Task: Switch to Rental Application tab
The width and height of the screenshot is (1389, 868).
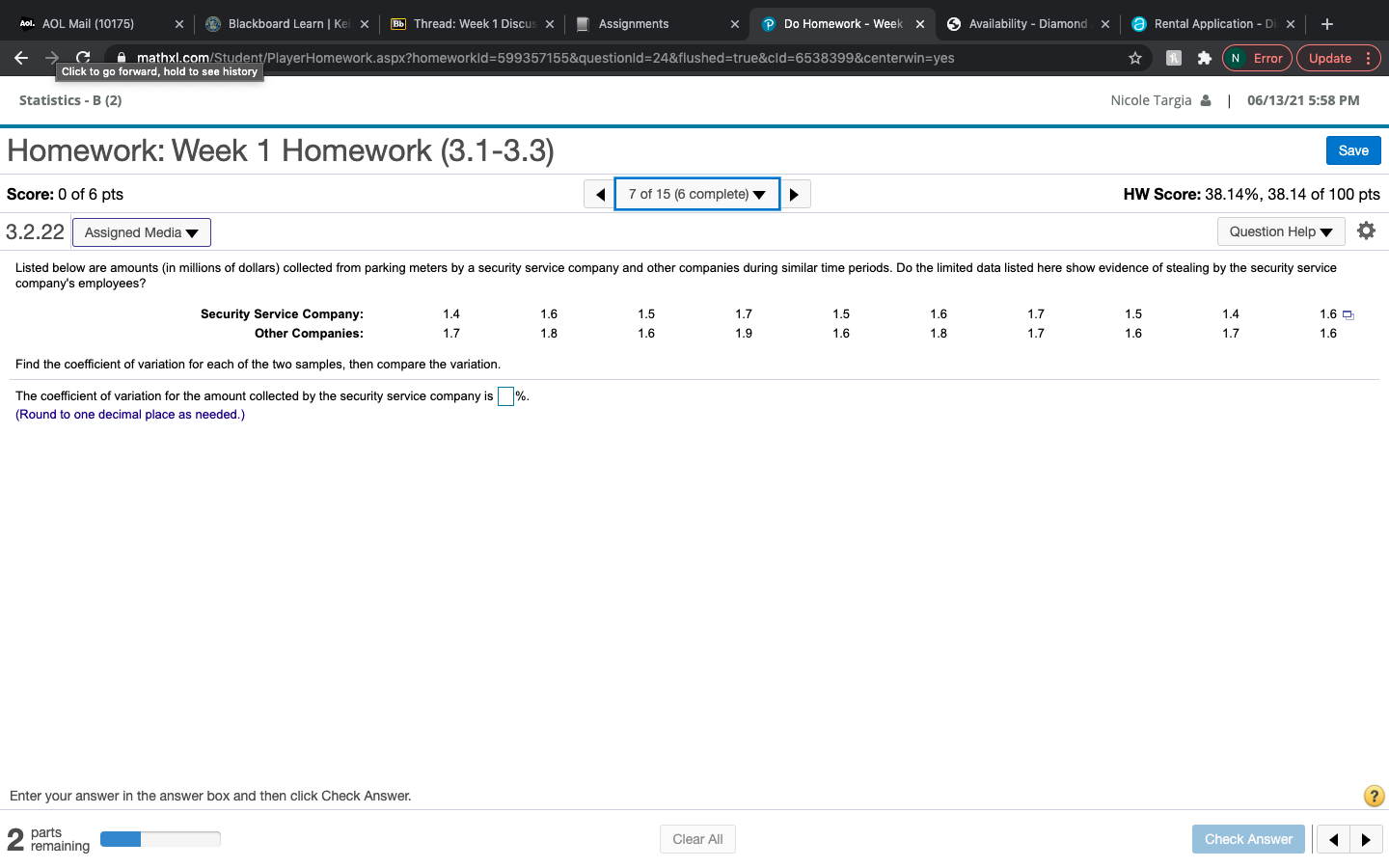Action: click(1214, 24)
